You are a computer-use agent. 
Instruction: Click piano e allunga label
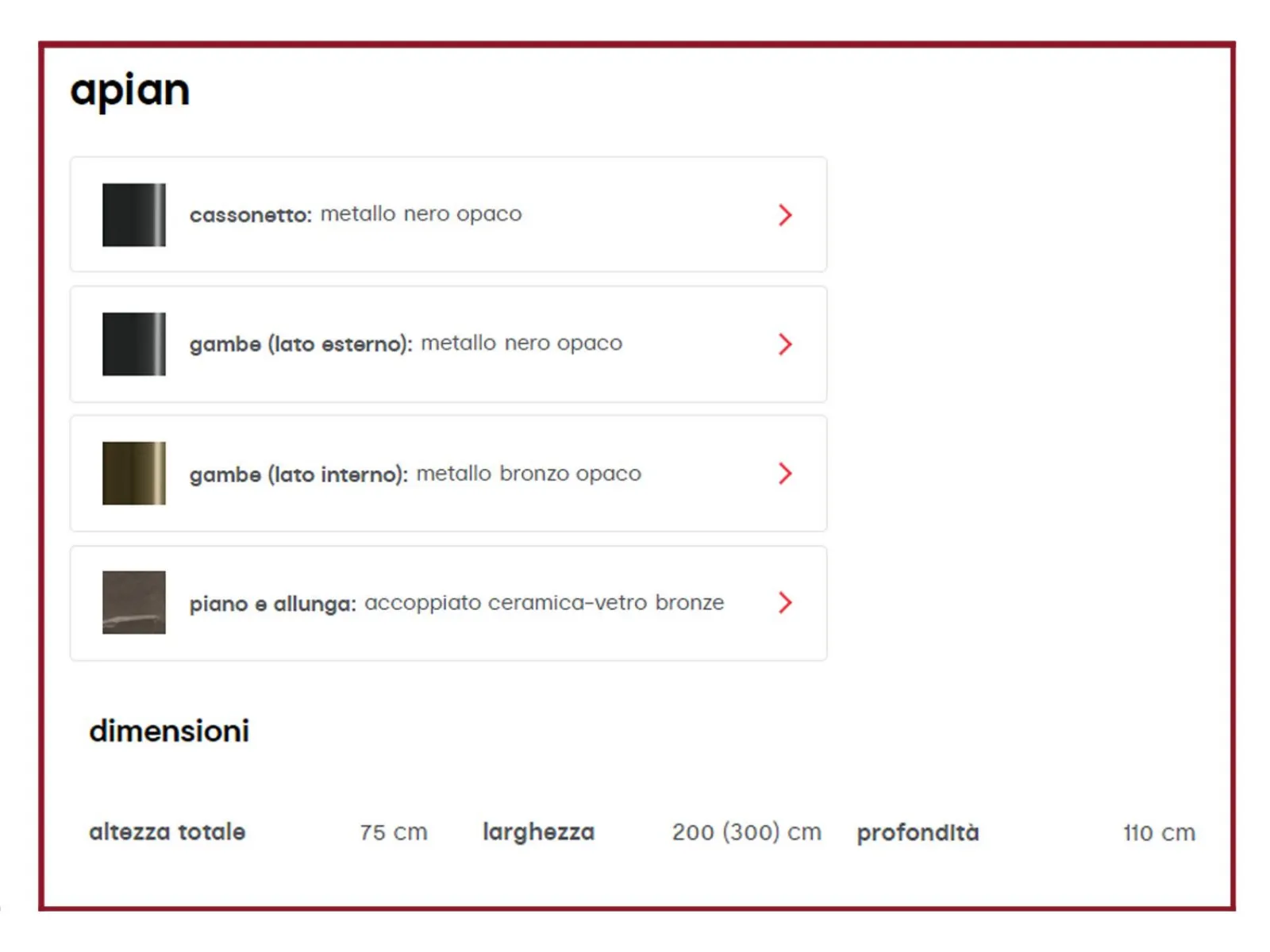tap(273, 604)
